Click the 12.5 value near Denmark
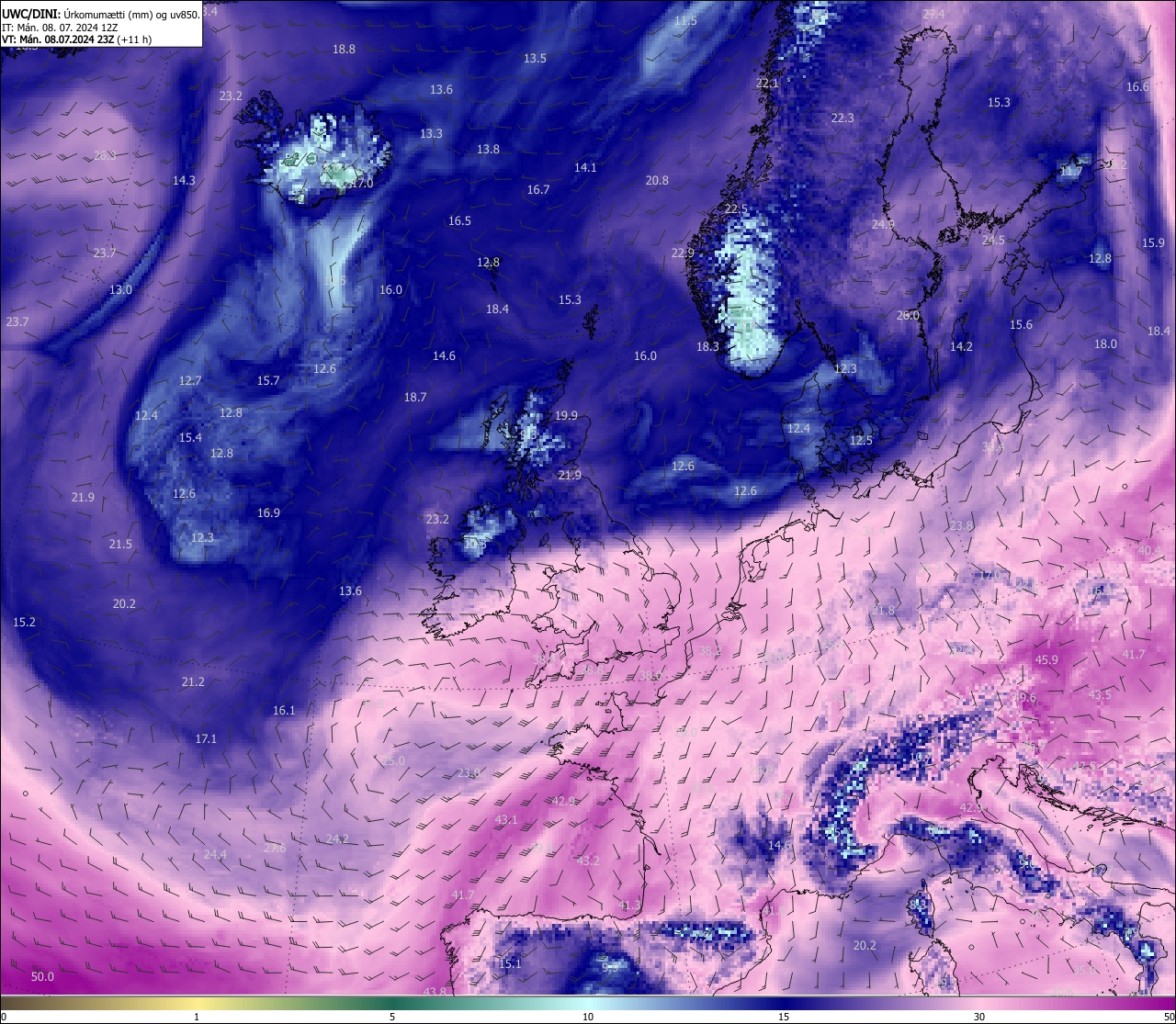 [x=861, y=440]
